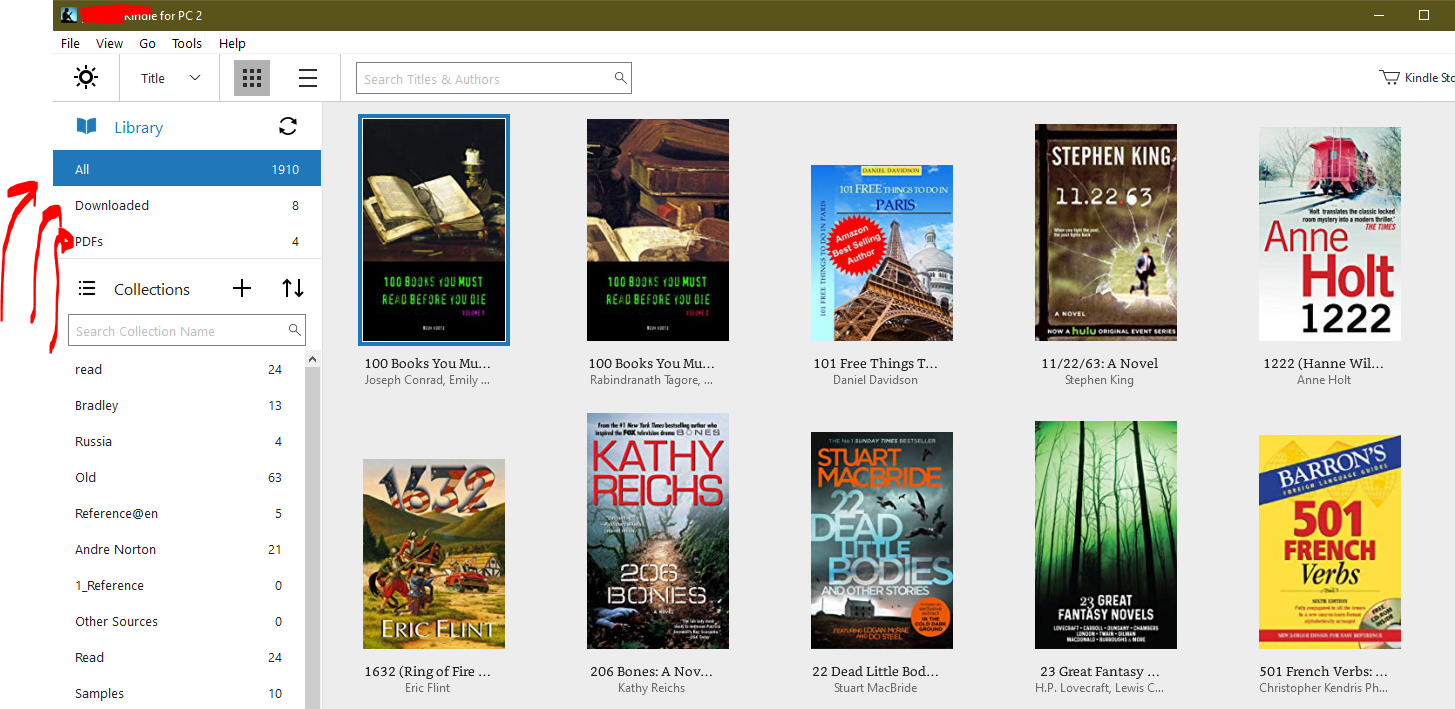Open the File menu
The height and width of the screenshot is (709, 1455).
point(69,43)
